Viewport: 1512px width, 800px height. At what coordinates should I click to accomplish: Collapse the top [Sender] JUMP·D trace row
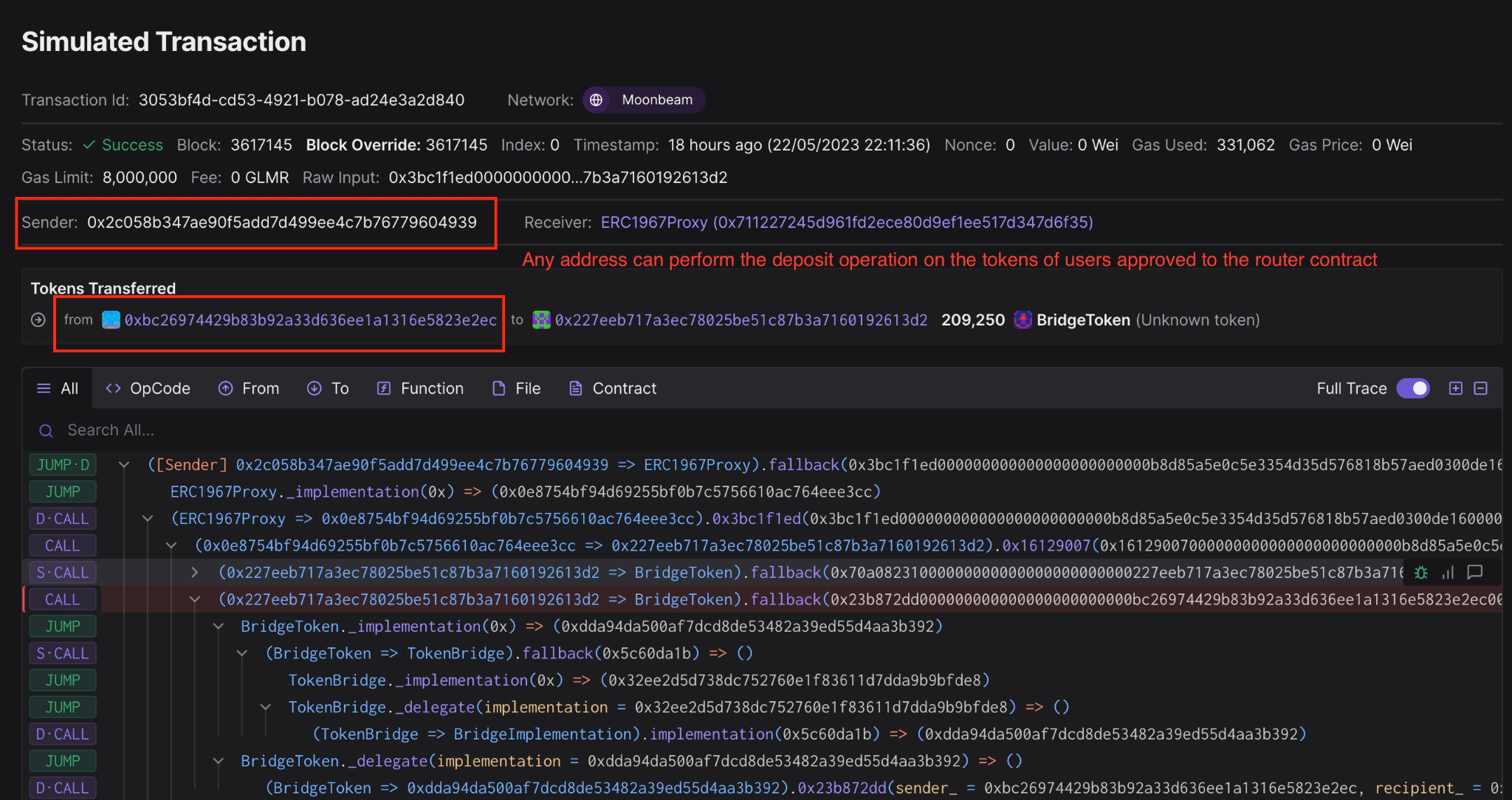124,465
